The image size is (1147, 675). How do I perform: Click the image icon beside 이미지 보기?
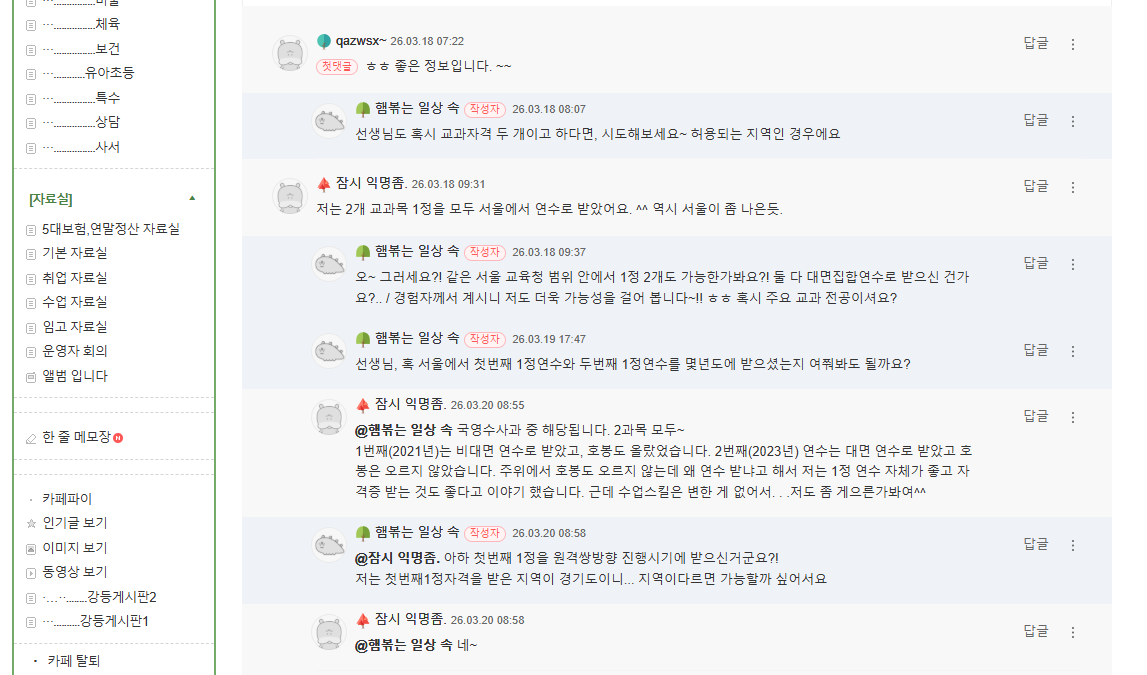click(31, 548)
